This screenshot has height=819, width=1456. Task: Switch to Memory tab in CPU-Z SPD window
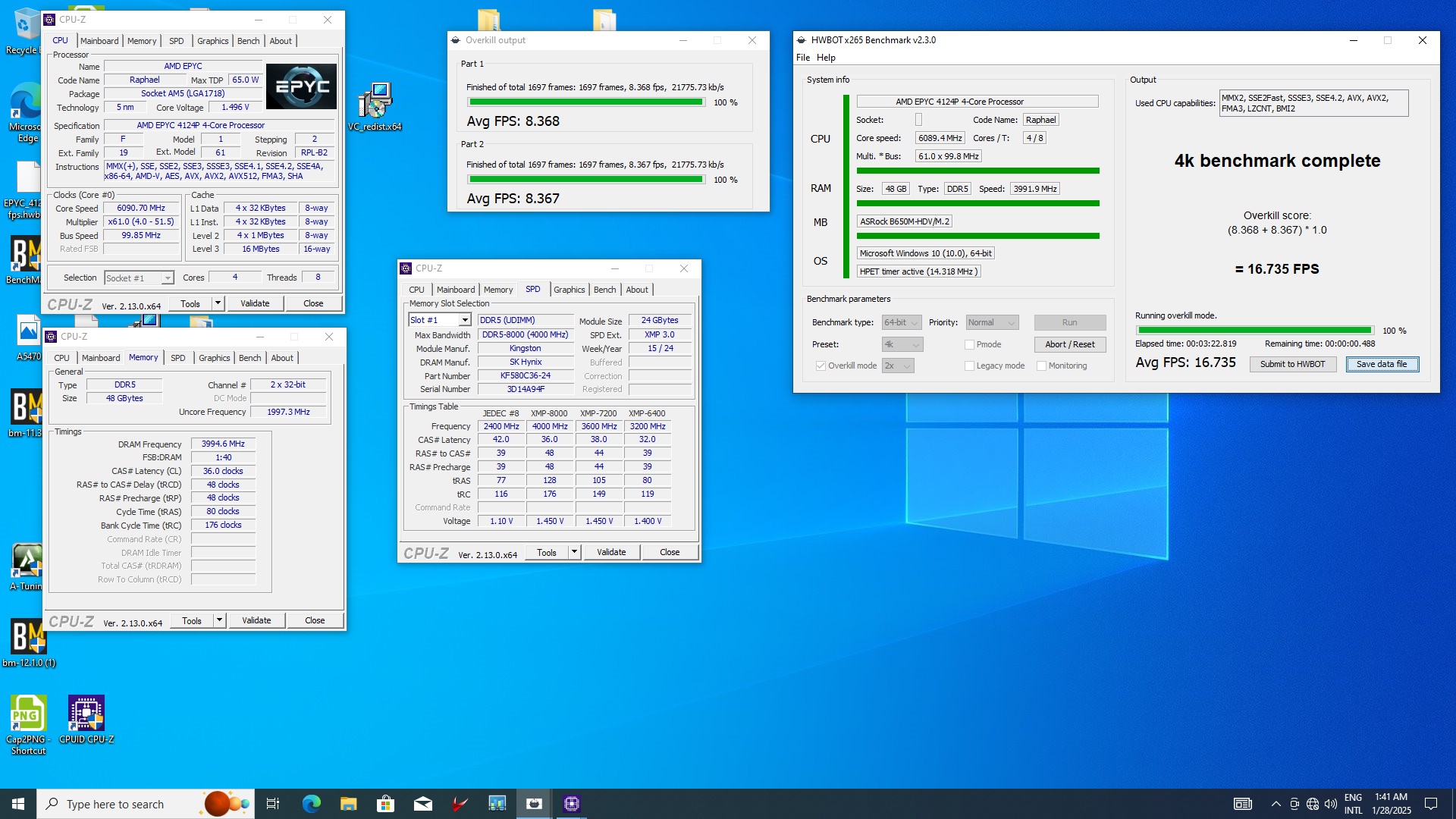498,290
